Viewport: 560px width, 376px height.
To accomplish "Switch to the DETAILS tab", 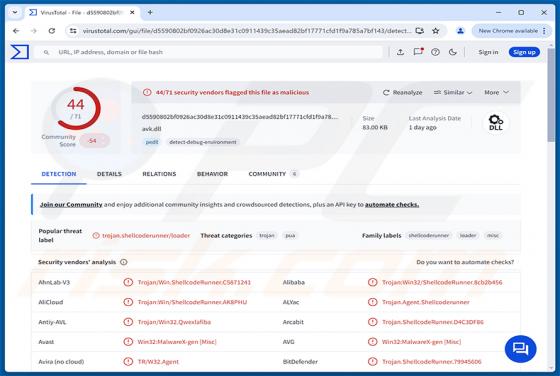I will [109, 174].
